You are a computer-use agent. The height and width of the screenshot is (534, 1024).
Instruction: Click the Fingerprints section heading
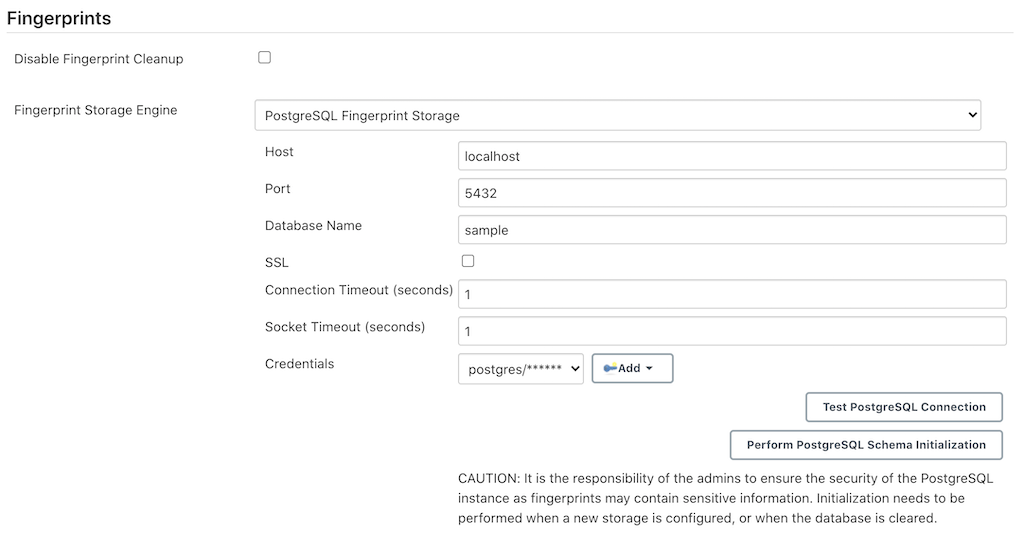(x=59, y=18)
